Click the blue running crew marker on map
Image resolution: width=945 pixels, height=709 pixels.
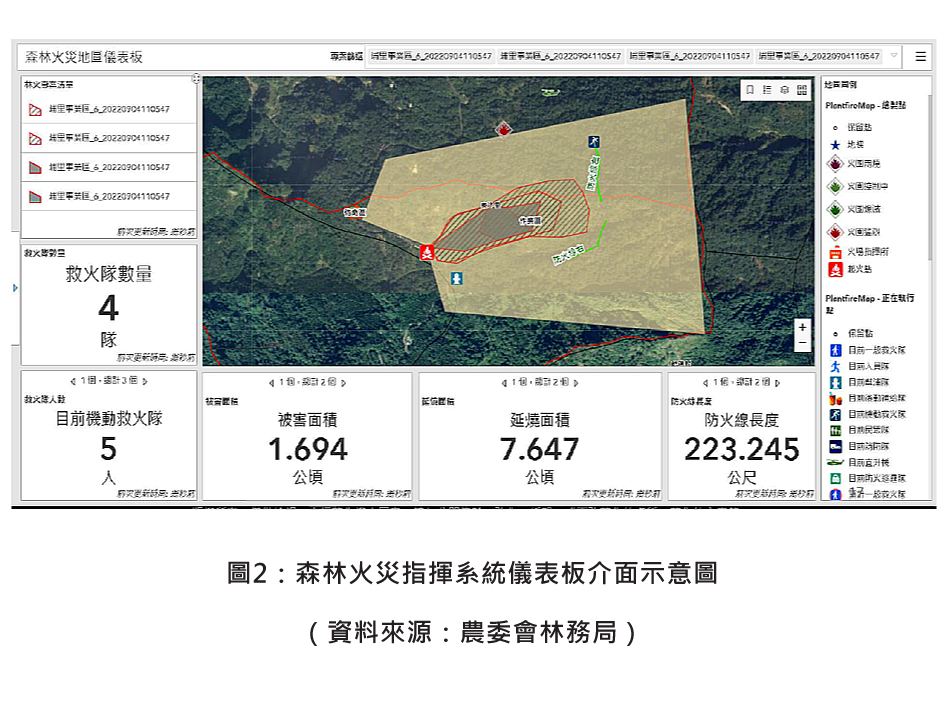click(593, 142)
